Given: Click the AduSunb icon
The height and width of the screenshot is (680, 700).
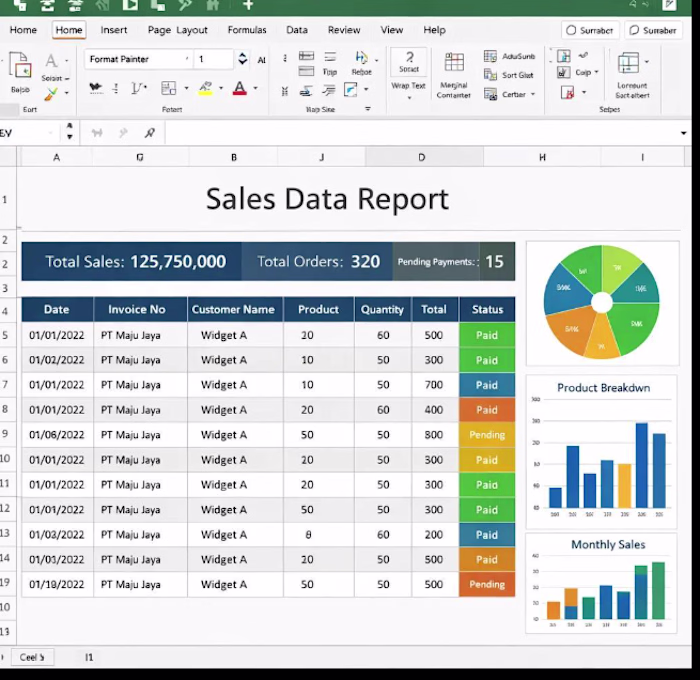Looking at the screenshot, I should coord(490,56).
